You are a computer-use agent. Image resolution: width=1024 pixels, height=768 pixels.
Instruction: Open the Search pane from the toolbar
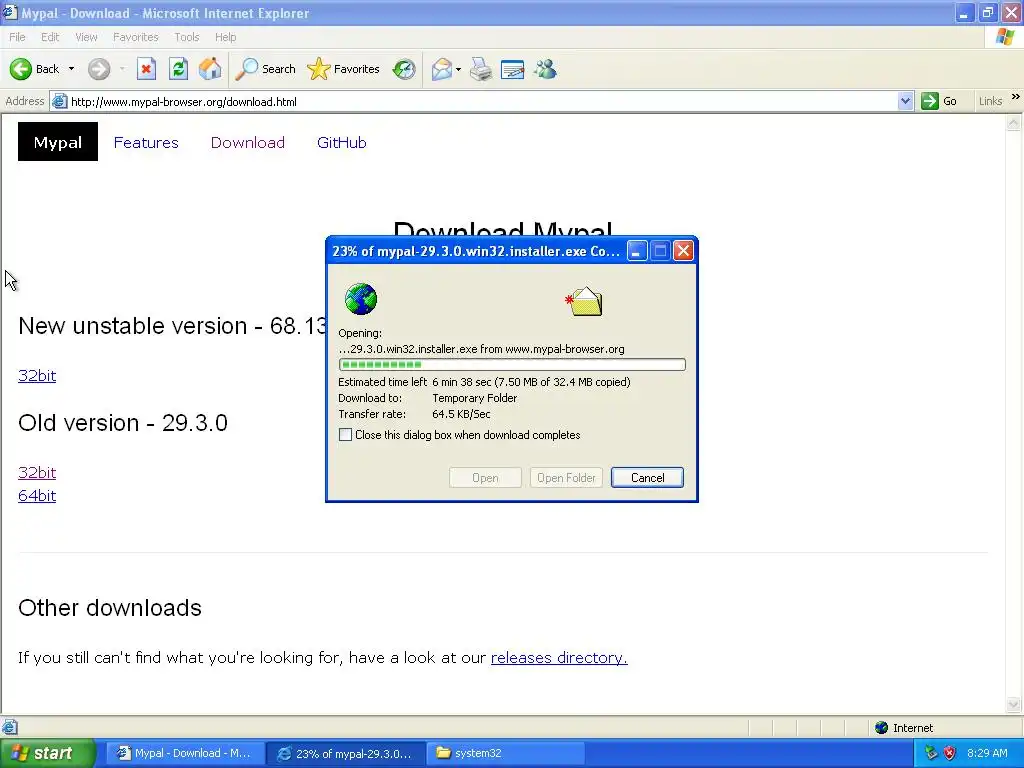point(266,69)
